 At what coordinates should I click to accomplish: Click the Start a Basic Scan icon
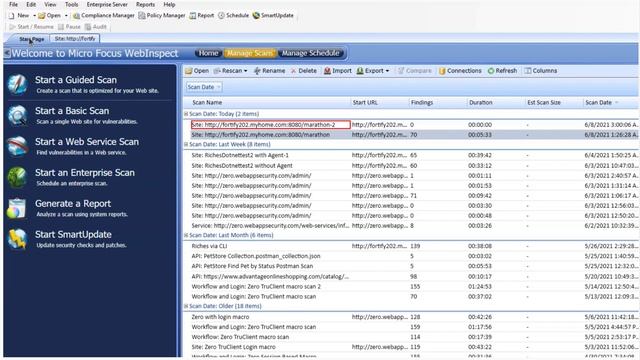(x=17, y=115)
